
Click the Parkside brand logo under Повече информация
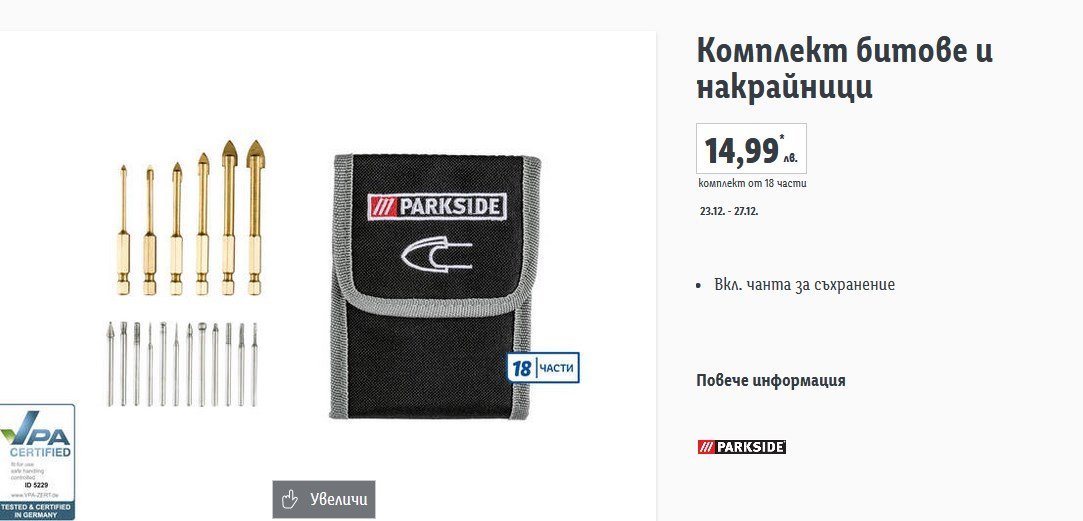coord(741,447)
